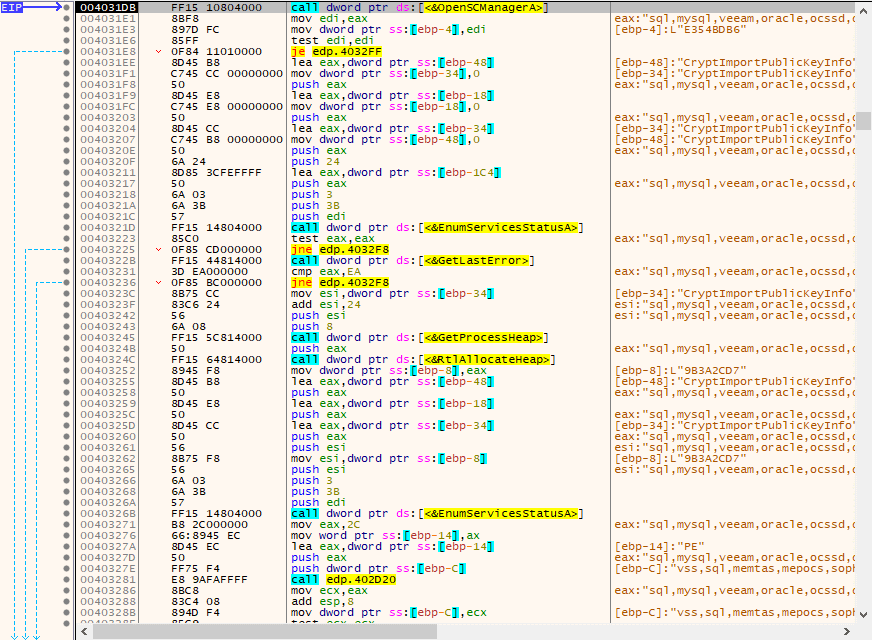Image resolution: width=872 pixels, height=640 pixels.
Task: Select 'lea eax,dword ptr ss:[ebp-1C4]' instruction
Action: (x=395, y=172)
